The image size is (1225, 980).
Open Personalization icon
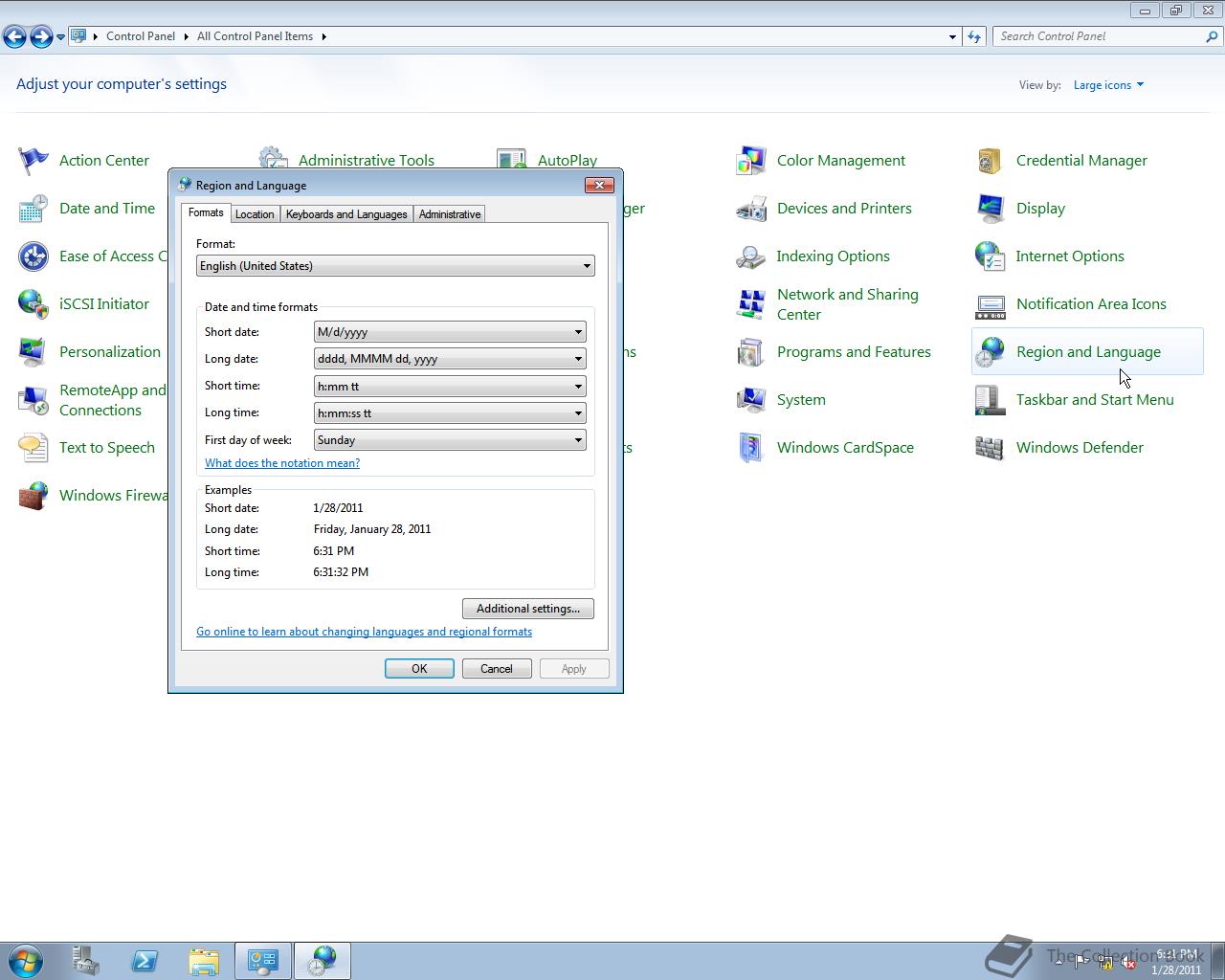33,352
